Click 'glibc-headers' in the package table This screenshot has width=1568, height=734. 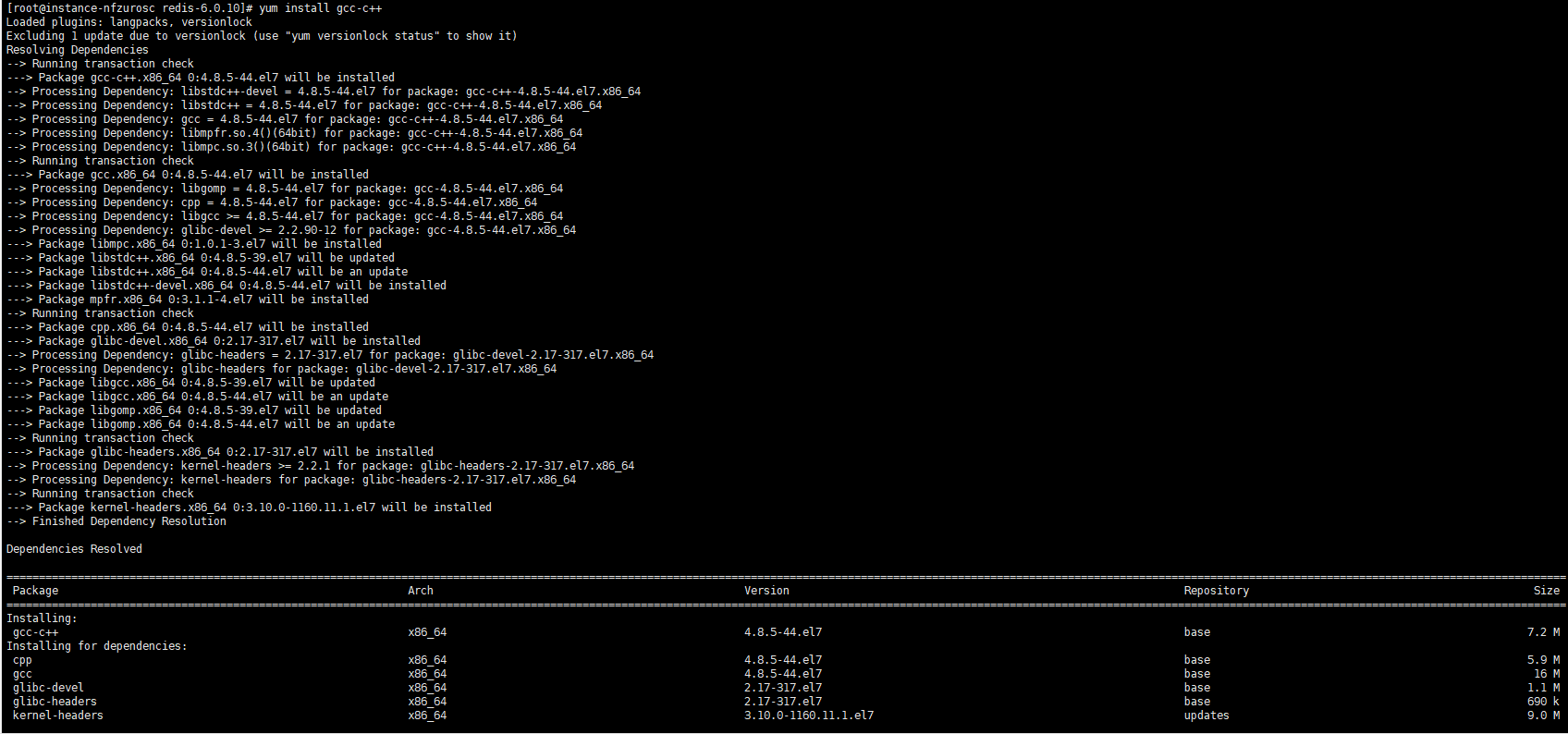tap(55, 702)
